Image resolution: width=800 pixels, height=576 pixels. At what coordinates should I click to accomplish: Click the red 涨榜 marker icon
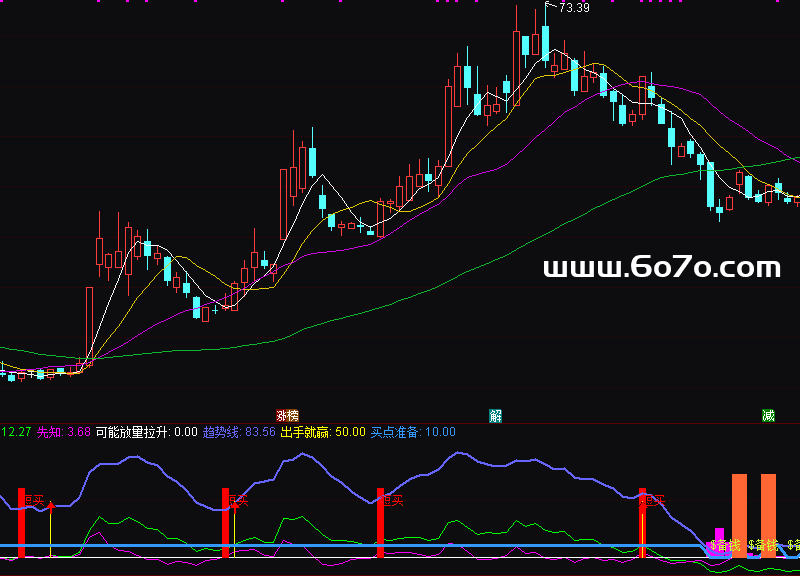(x=287, y=415)
